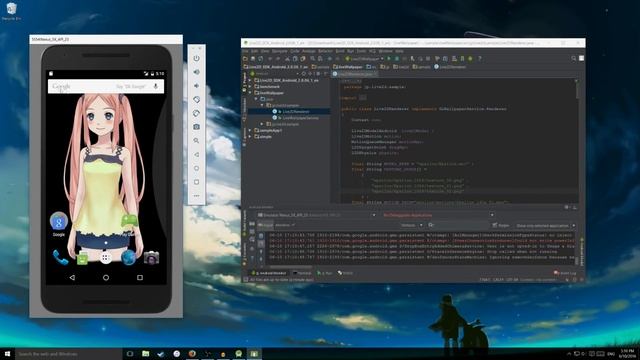Tap Android recents navigation key on phone screen
Screen dimensions: 640x360
140,278
